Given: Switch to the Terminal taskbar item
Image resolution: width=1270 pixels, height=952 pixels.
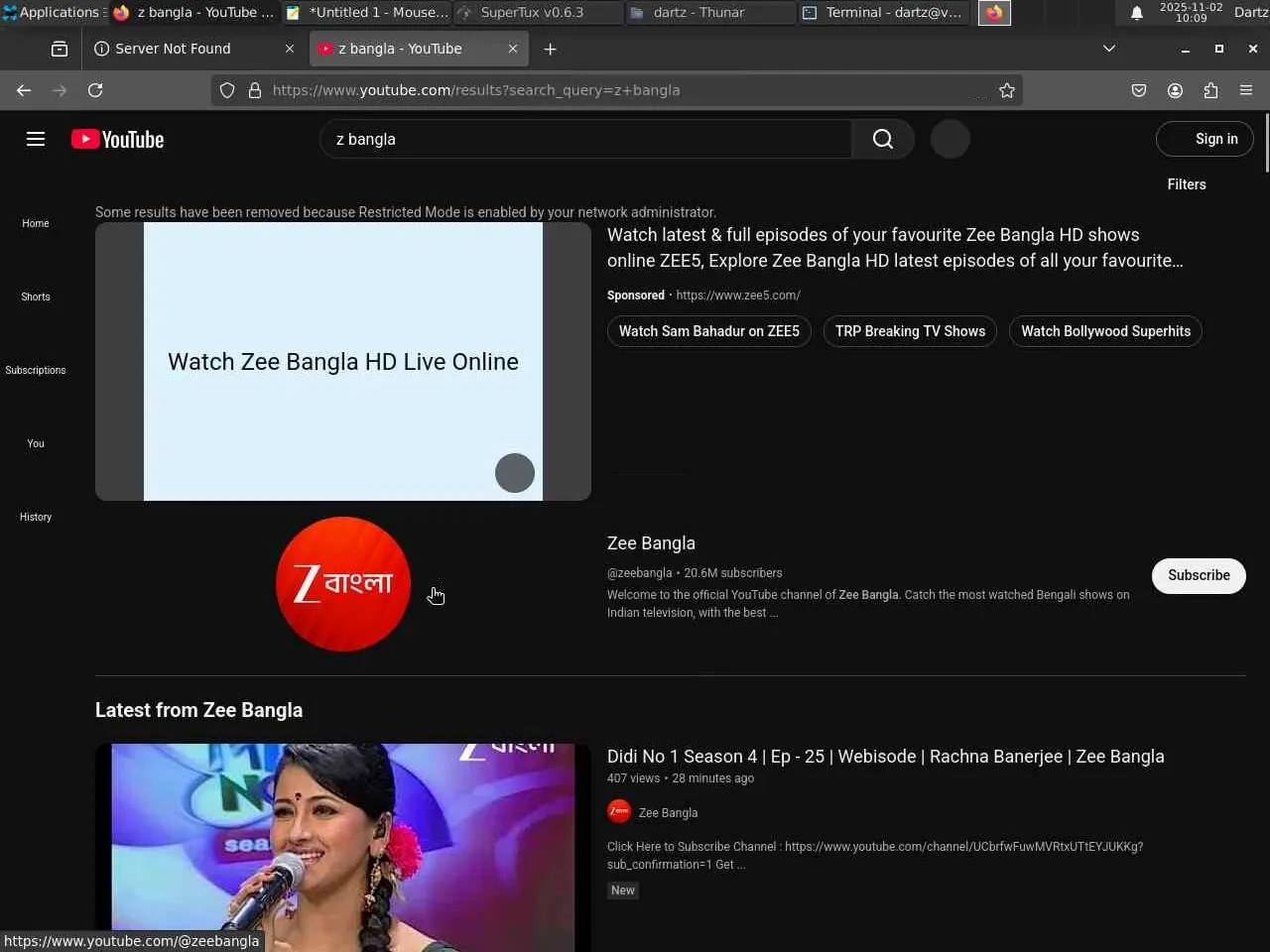Looking at the screenshot, I should pyautogui.click(x=883, y=13).
